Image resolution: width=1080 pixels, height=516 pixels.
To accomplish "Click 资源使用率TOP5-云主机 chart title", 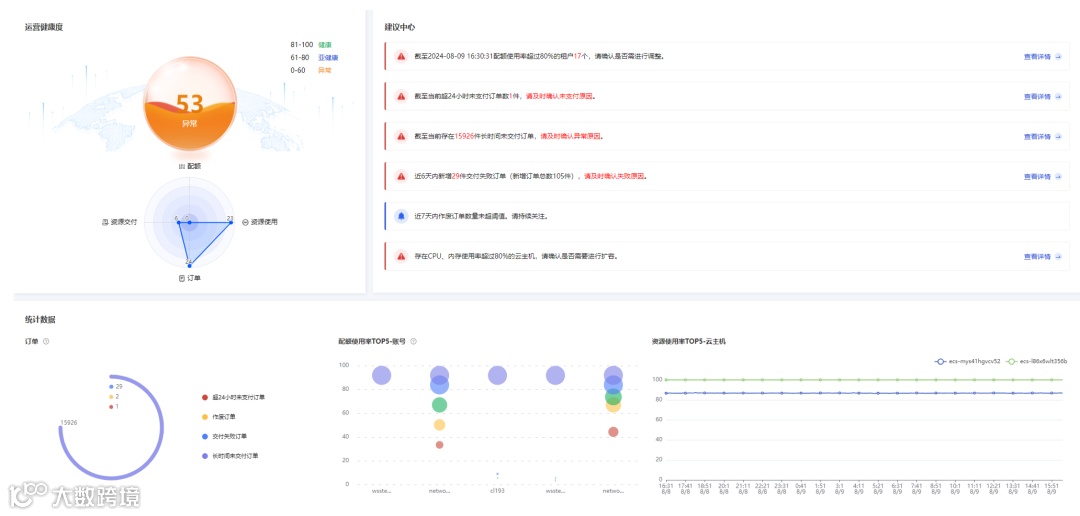I will tap(688, 341).
